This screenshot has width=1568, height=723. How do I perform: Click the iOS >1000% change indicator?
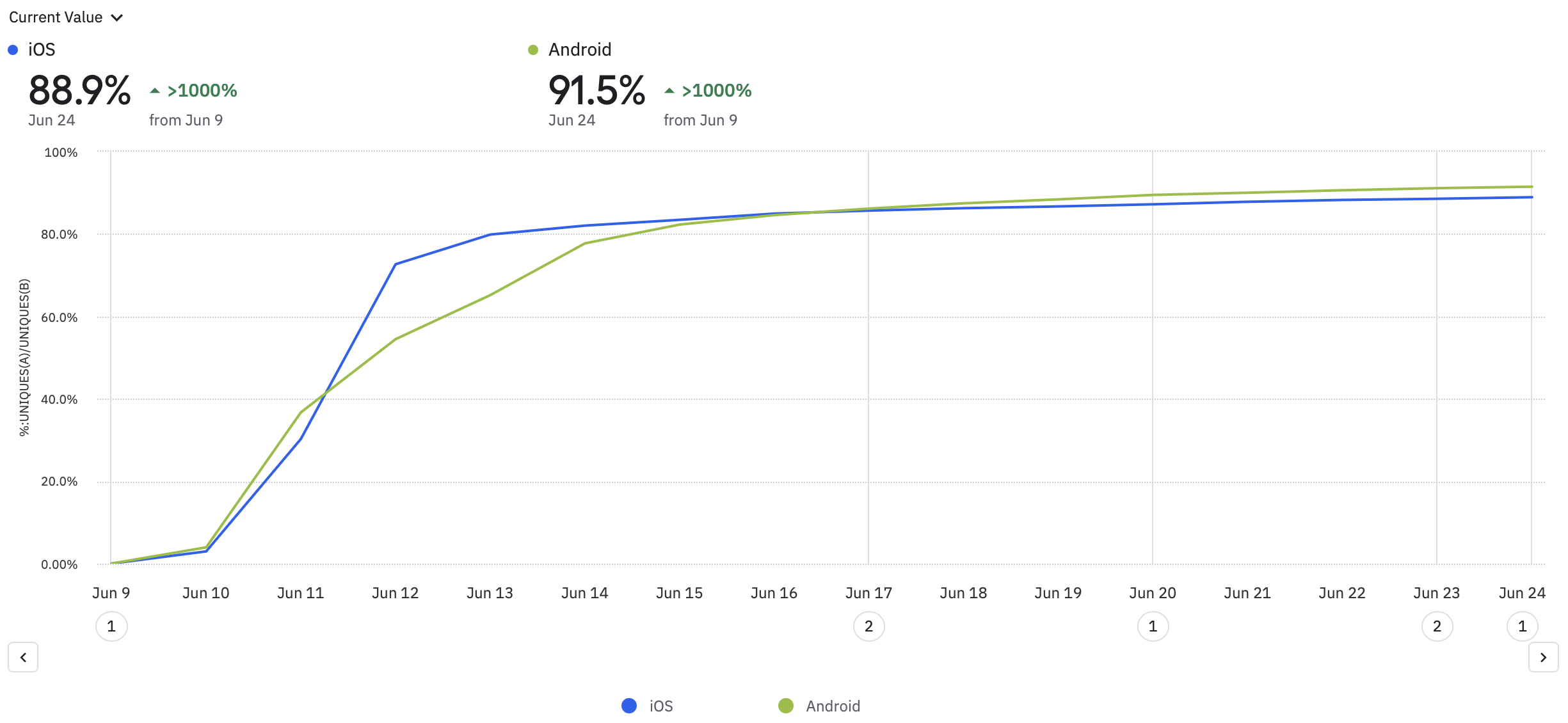(x=201, y=91)
